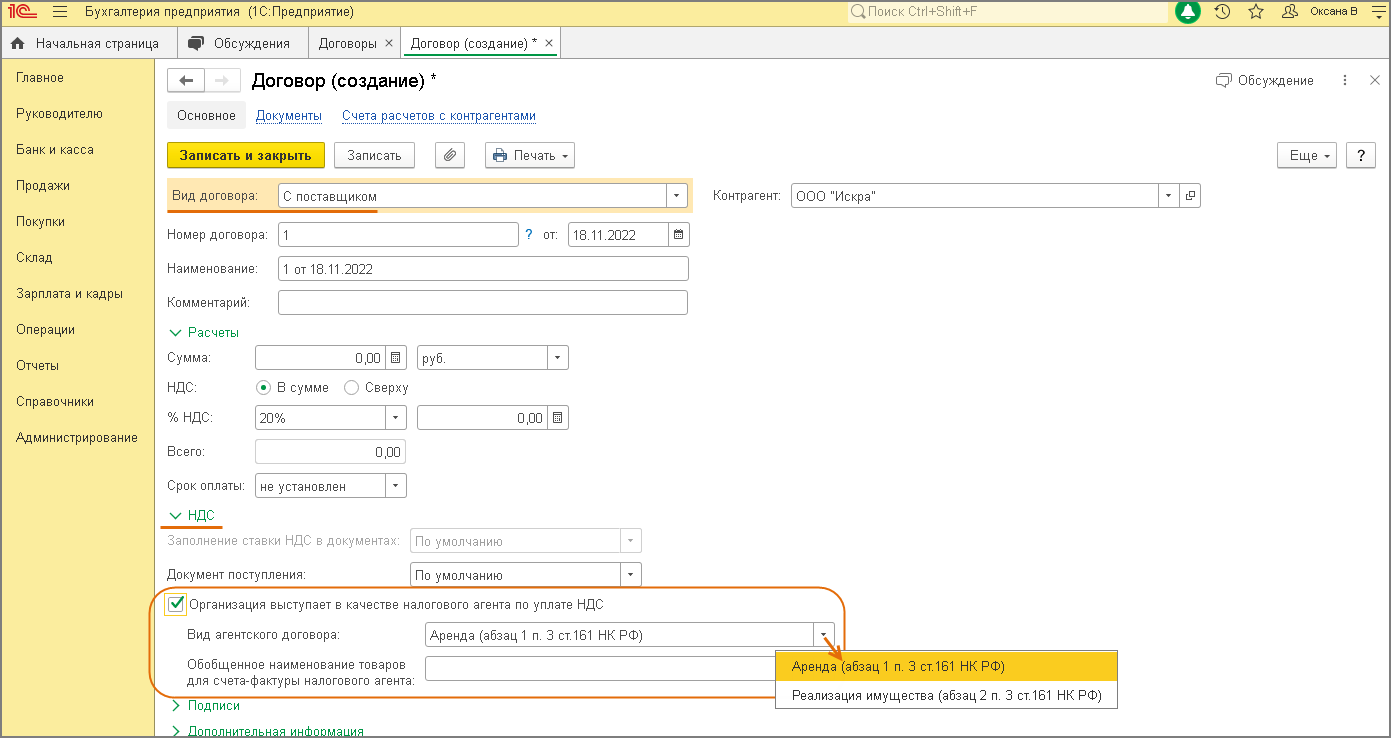Viewport: 1391px width, 738px height.
Task: Open the Справочники sidebar section
Action: [55, 402]
